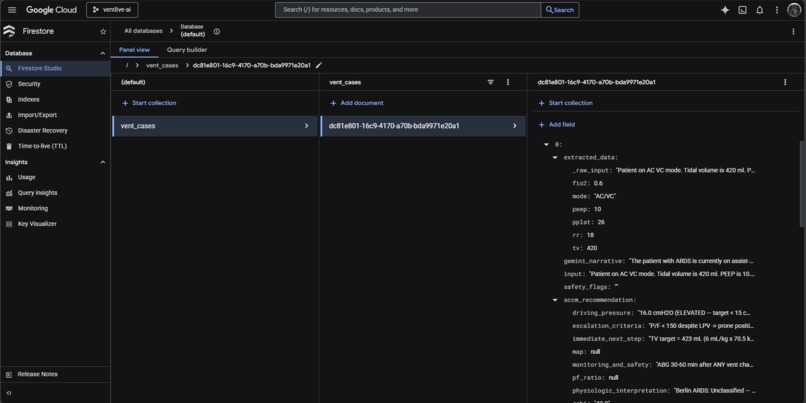
Task: Click the immediate_next_step field
Action: point(663,339)
